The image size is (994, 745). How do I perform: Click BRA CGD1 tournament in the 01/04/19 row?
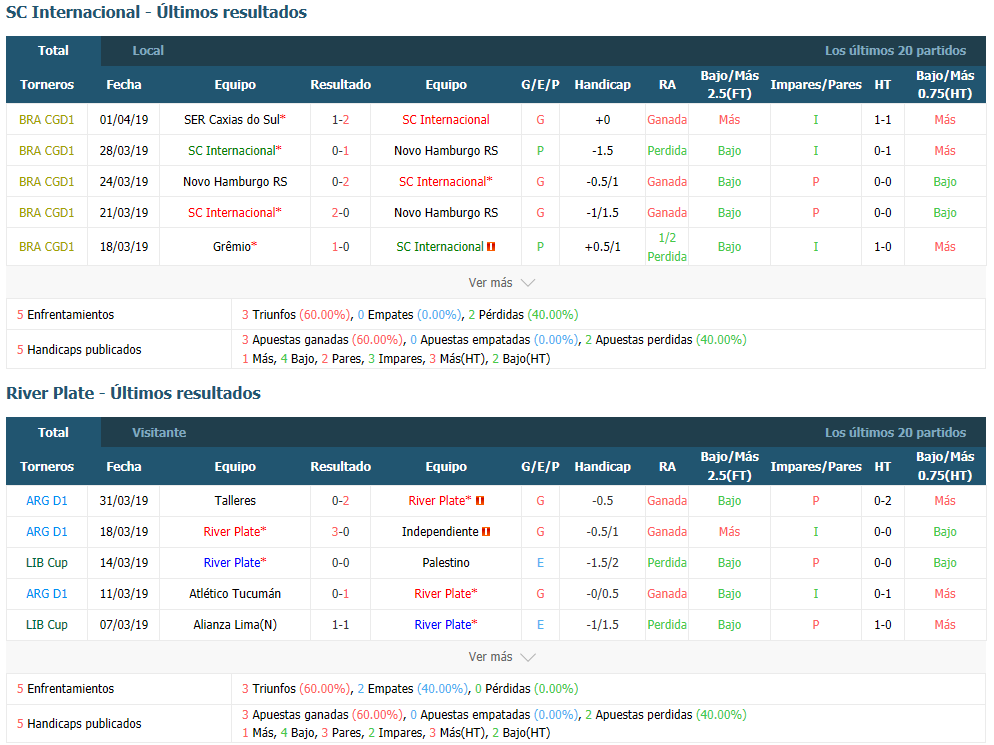(46, 120)
